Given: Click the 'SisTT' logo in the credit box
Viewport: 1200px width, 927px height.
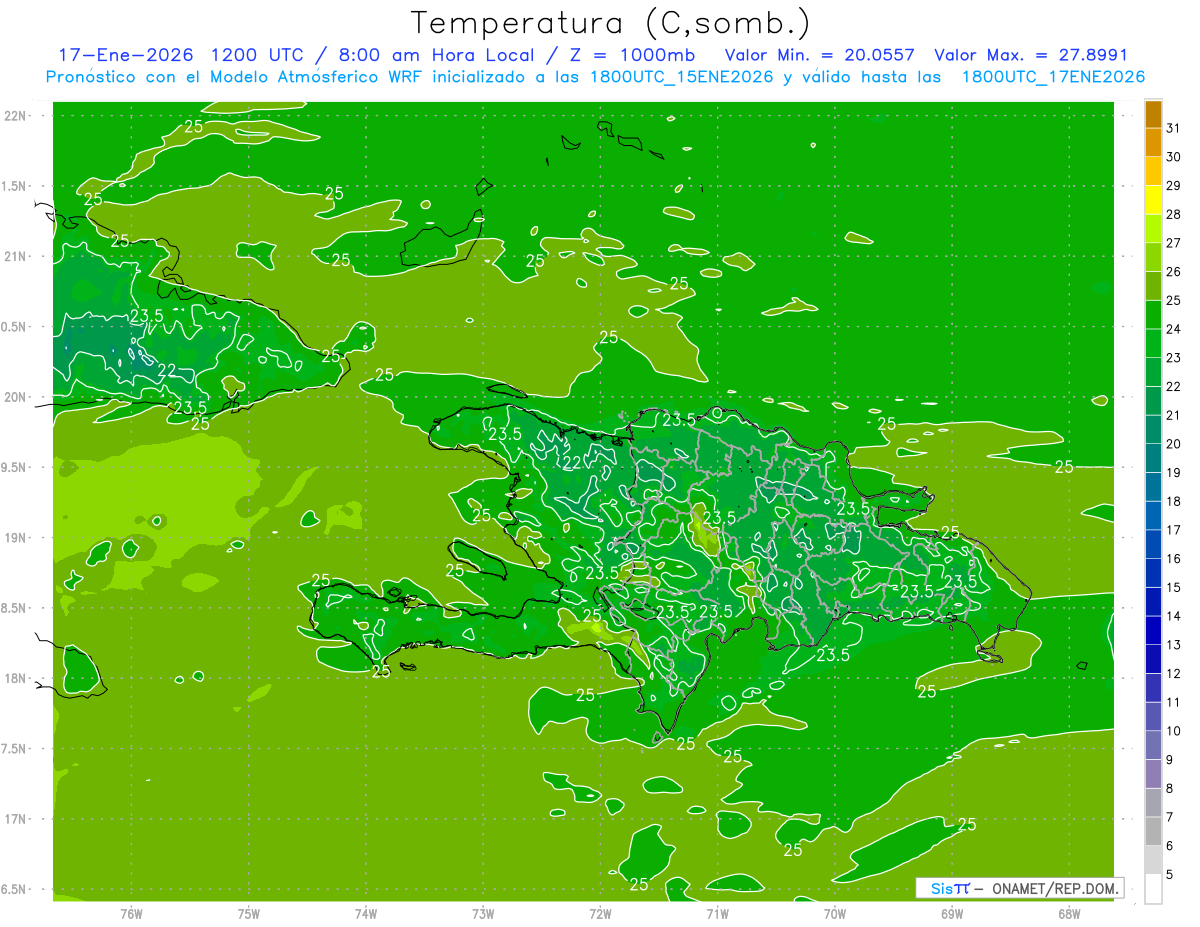Looking at the screenshot, I should coord(949,888).
